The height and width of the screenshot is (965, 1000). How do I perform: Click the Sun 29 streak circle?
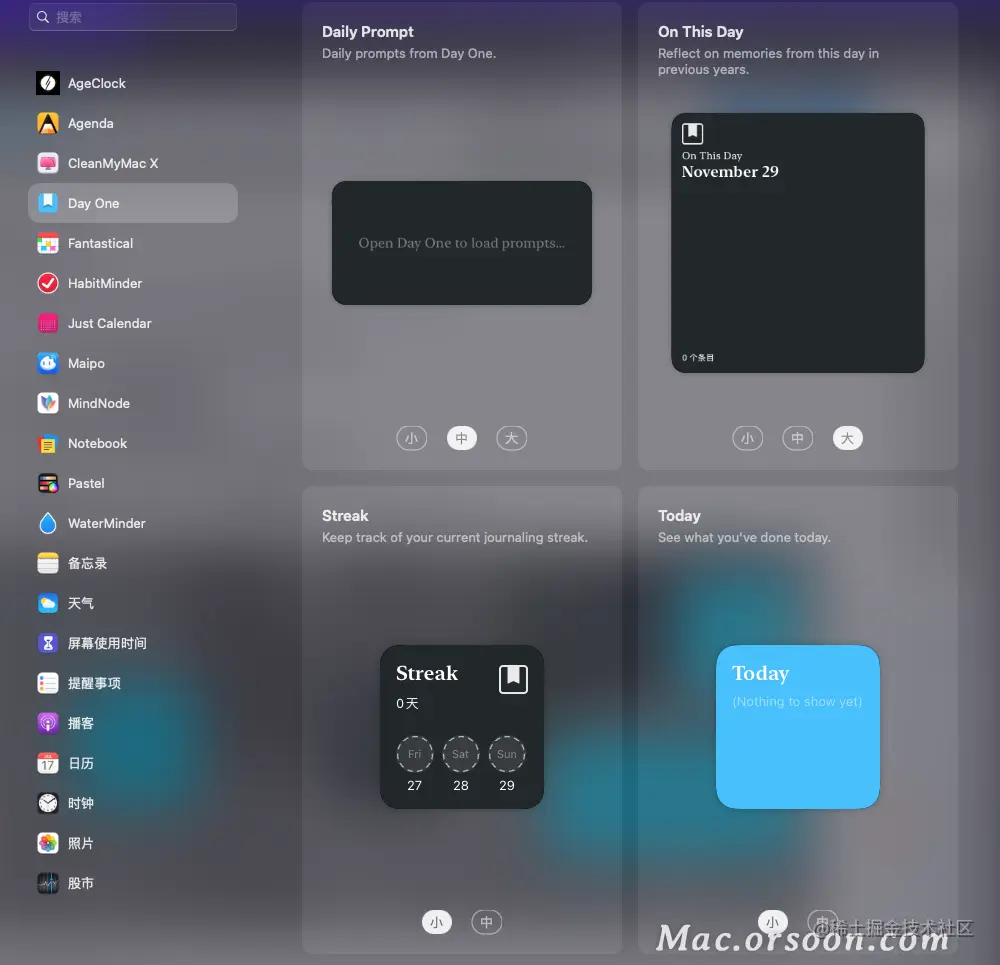(507, 754)
